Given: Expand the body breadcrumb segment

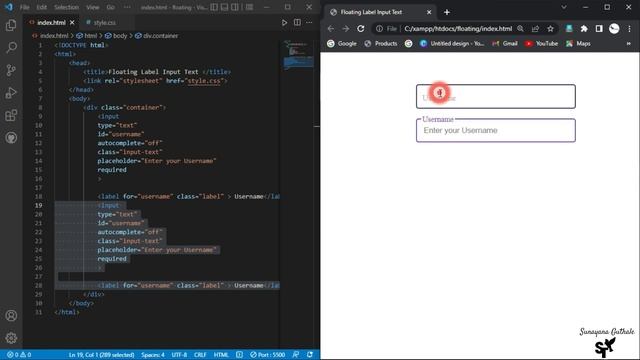Looking at the screenshot, I should click(x=116, y=36).
